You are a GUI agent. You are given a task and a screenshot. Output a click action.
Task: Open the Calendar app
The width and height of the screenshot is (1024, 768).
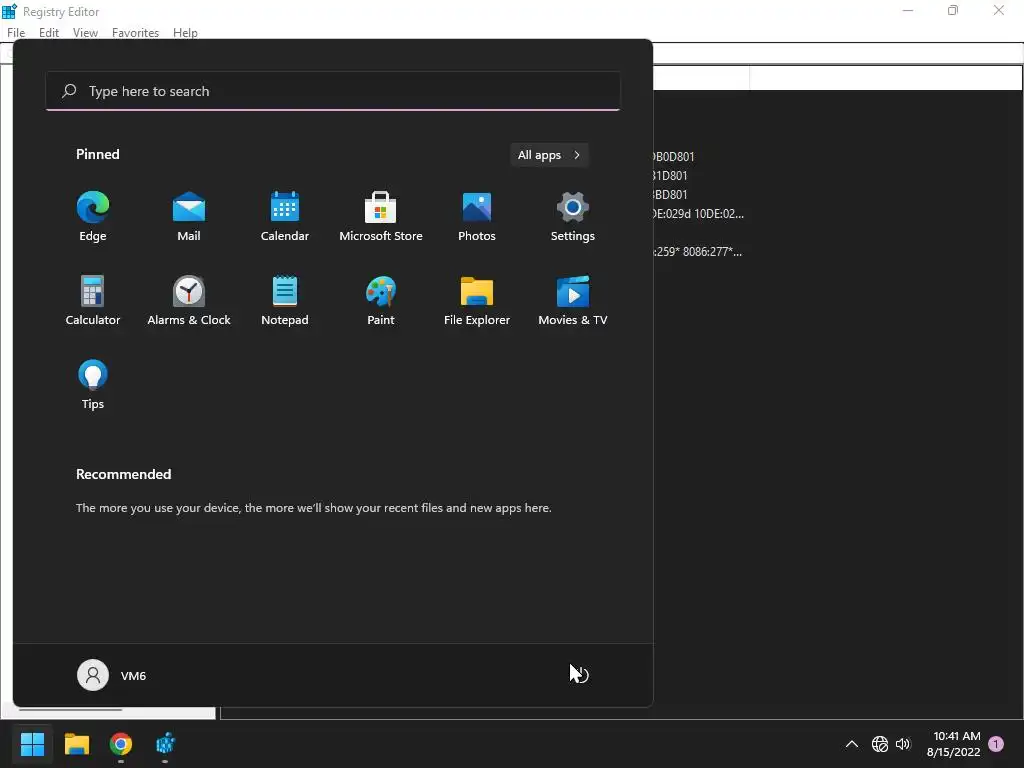285,217
